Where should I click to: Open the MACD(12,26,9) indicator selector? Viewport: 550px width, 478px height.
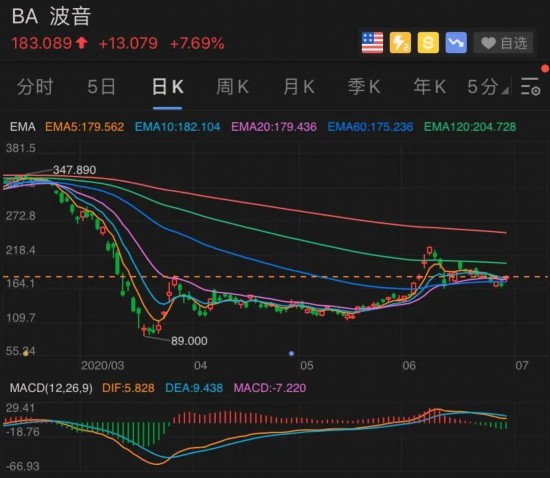pyautogui.click(x=51, y=388)
